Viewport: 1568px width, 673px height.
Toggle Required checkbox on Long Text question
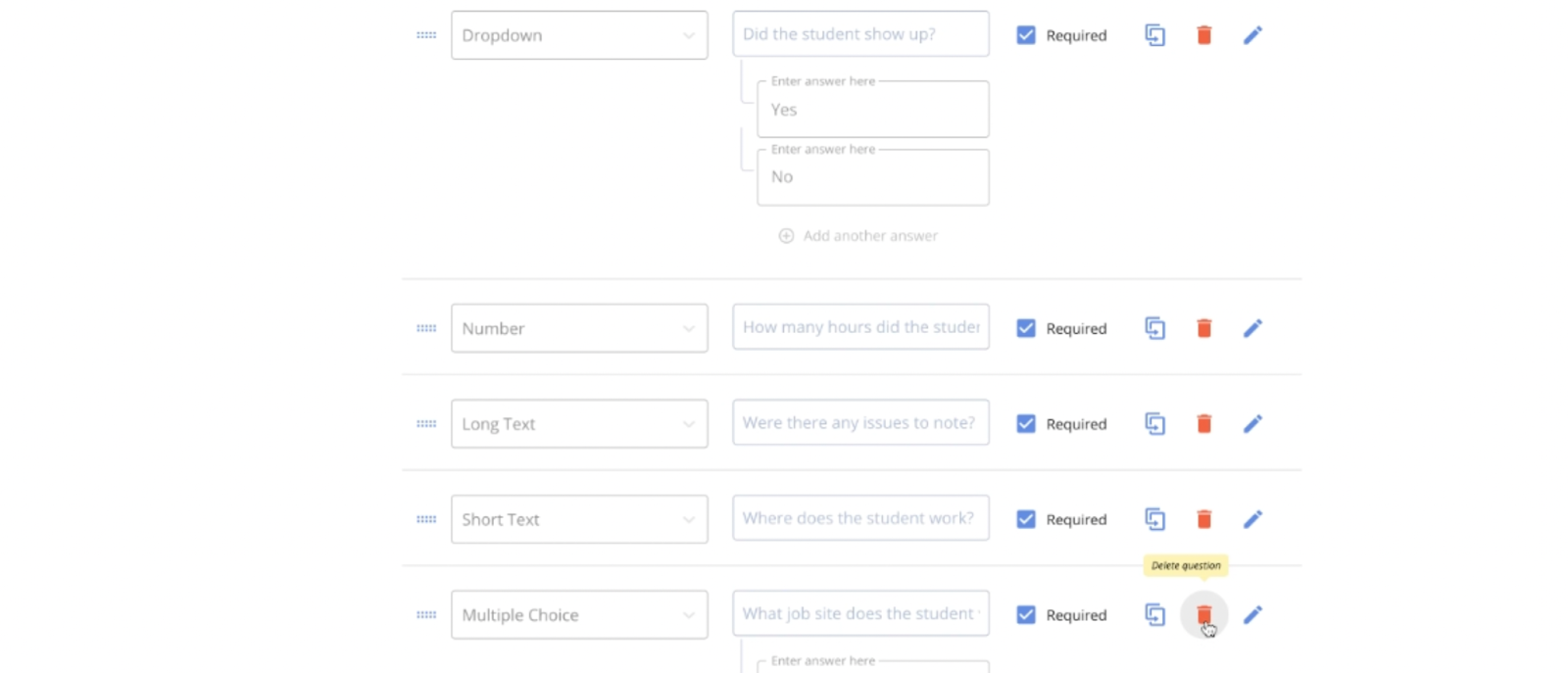(x=1026, y=423)
